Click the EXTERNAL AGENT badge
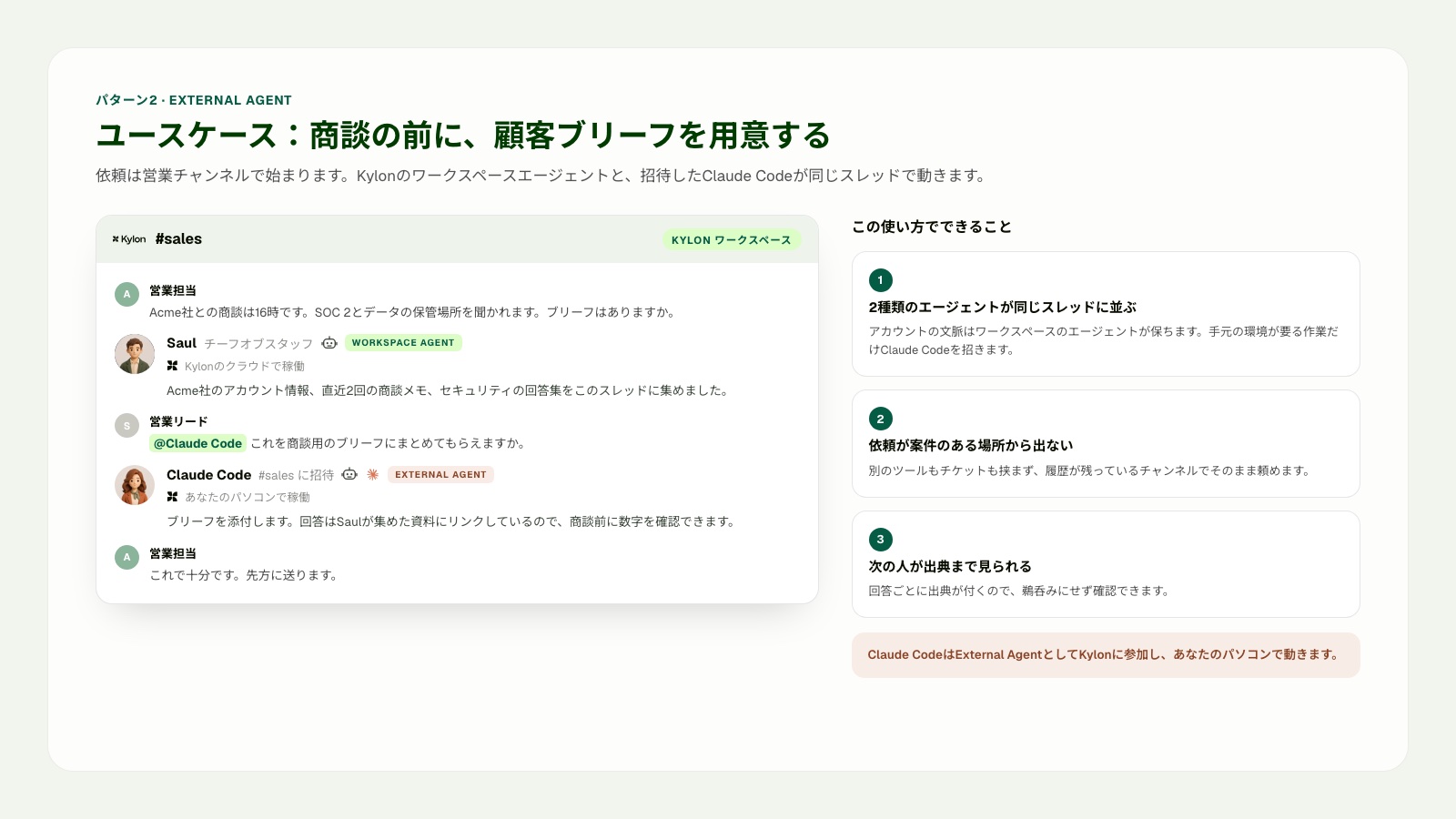1456x819 pixels. point(440,475)
